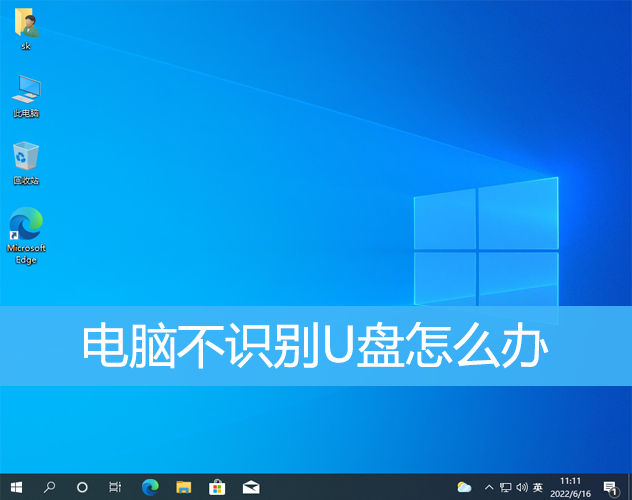Click the 电脑不识别U盘怎么办 banner text
The image size is (632, 500).
coord(316,346)
